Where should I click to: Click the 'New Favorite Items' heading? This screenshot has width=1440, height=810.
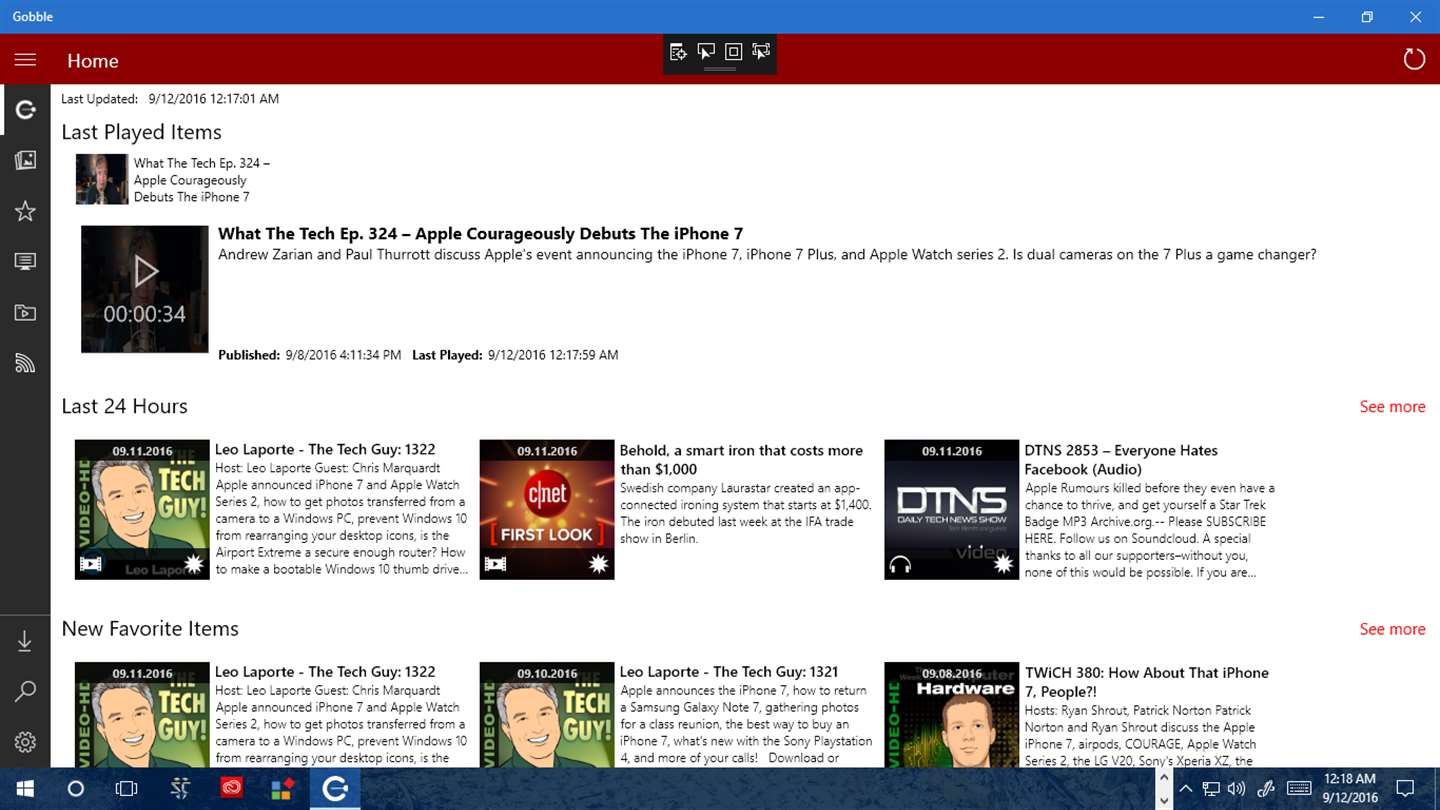(x=150, y=629)
